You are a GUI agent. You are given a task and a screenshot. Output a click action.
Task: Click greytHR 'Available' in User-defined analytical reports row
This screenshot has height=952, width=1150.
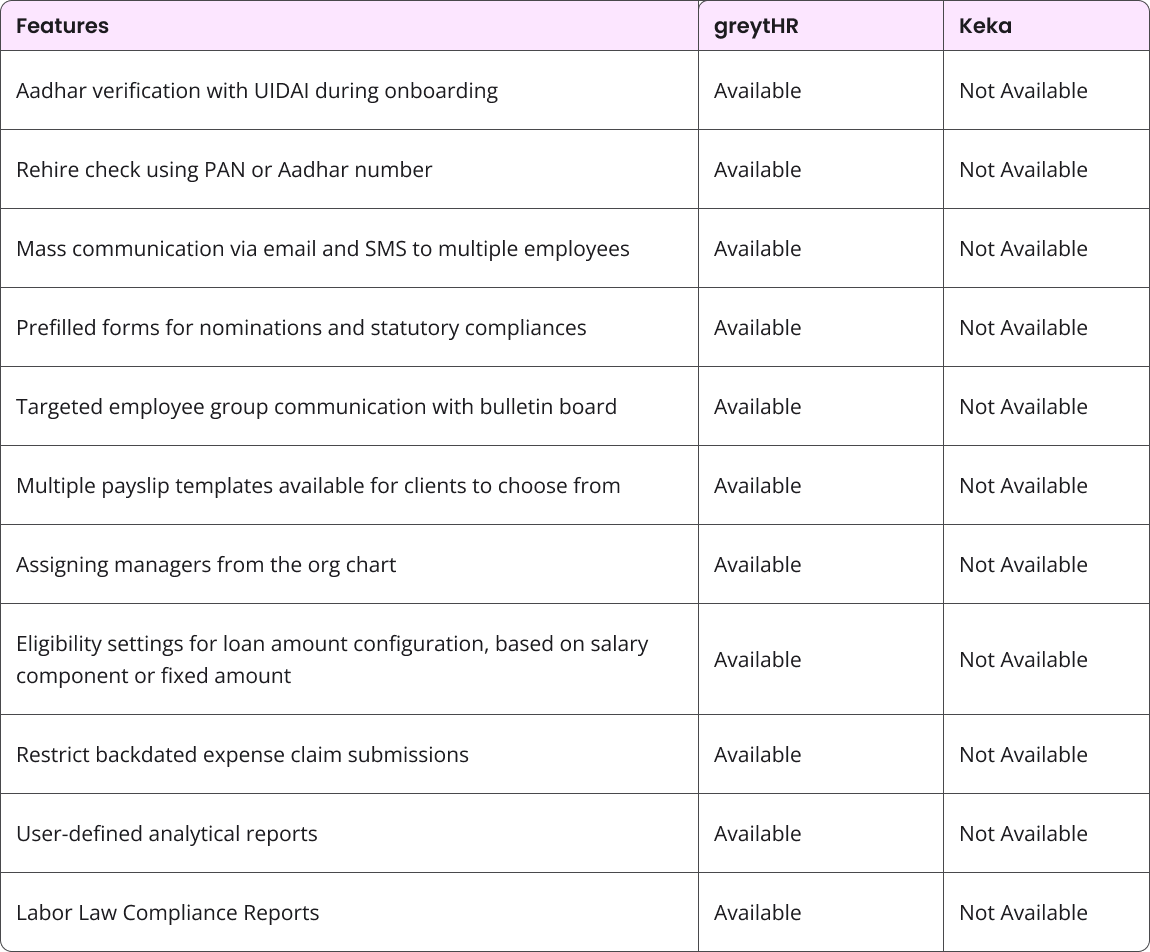(x=758, y=834)
